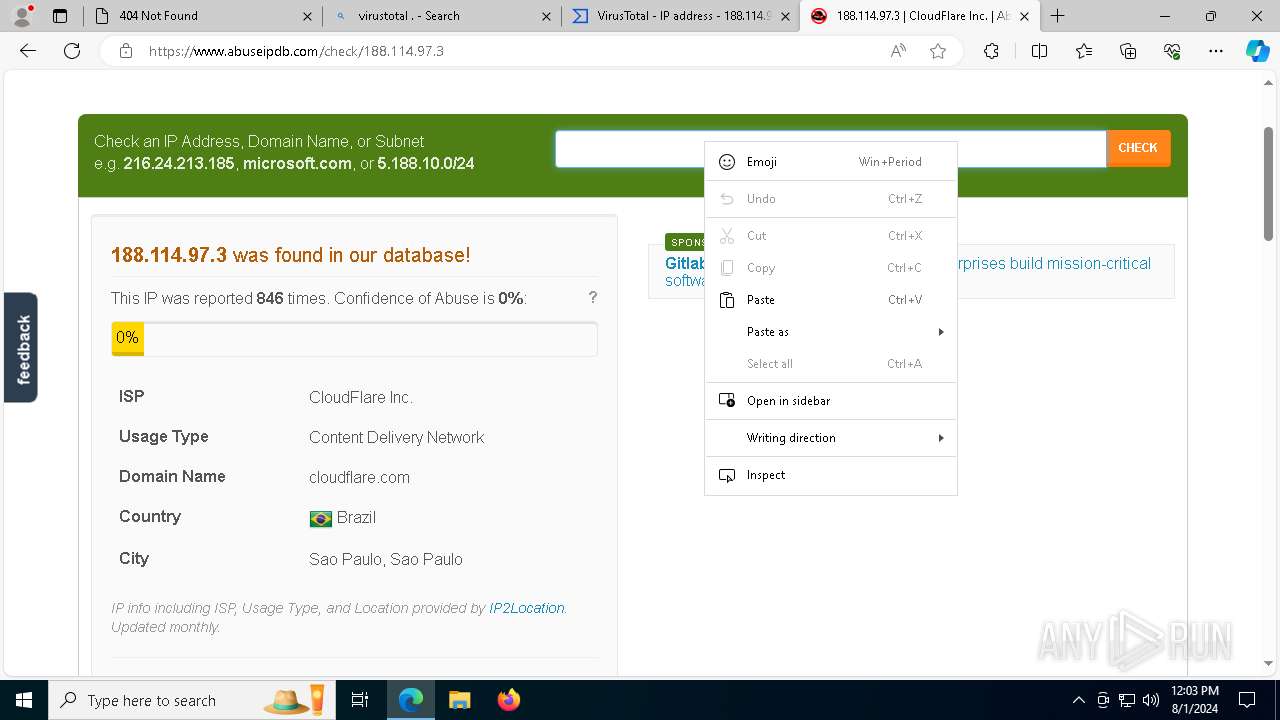Open the Collections icon
This screenshot has height=720, width=1280.
pos(1128,51)
